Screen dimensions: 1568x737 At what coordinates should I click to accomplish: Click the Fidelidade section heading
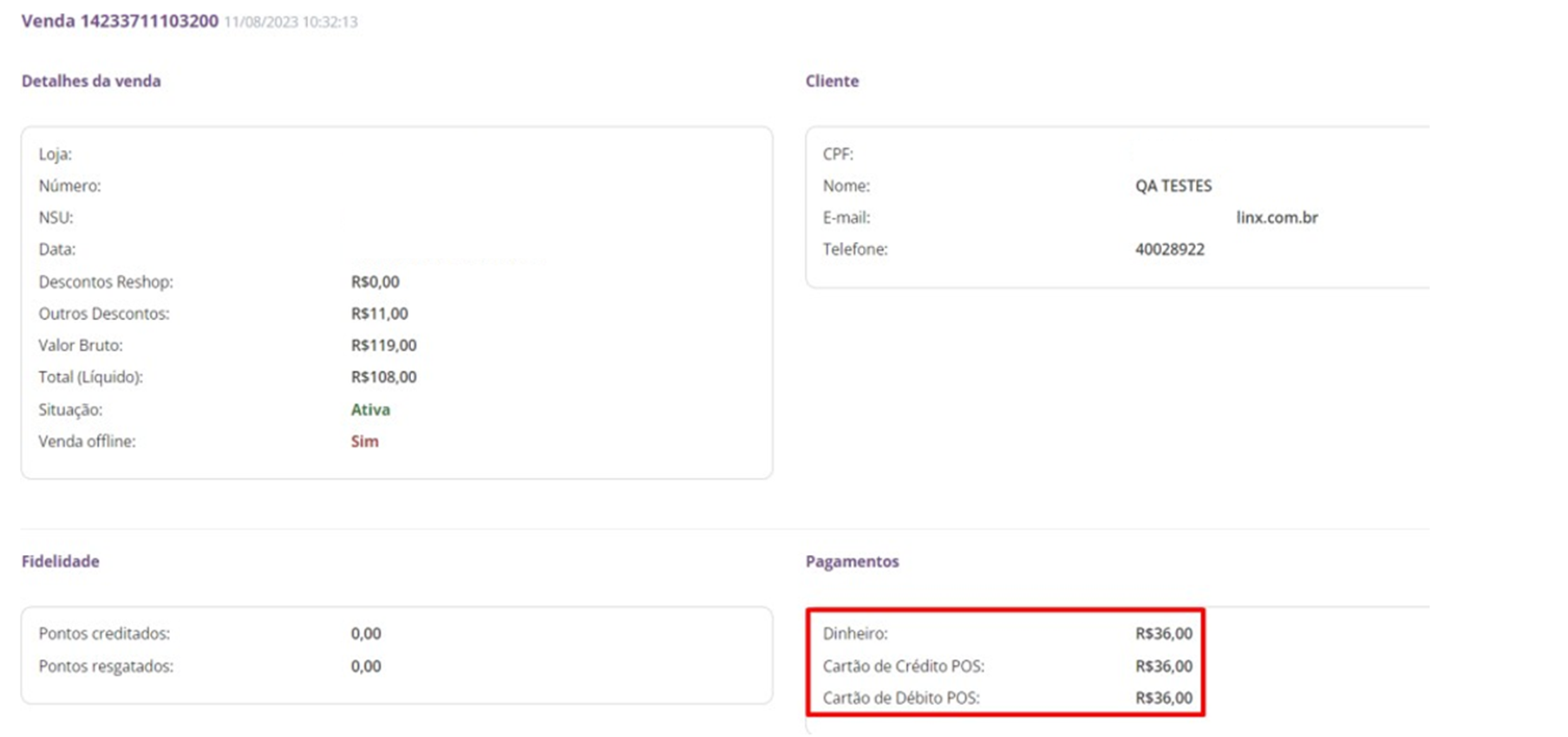point(60,561)
